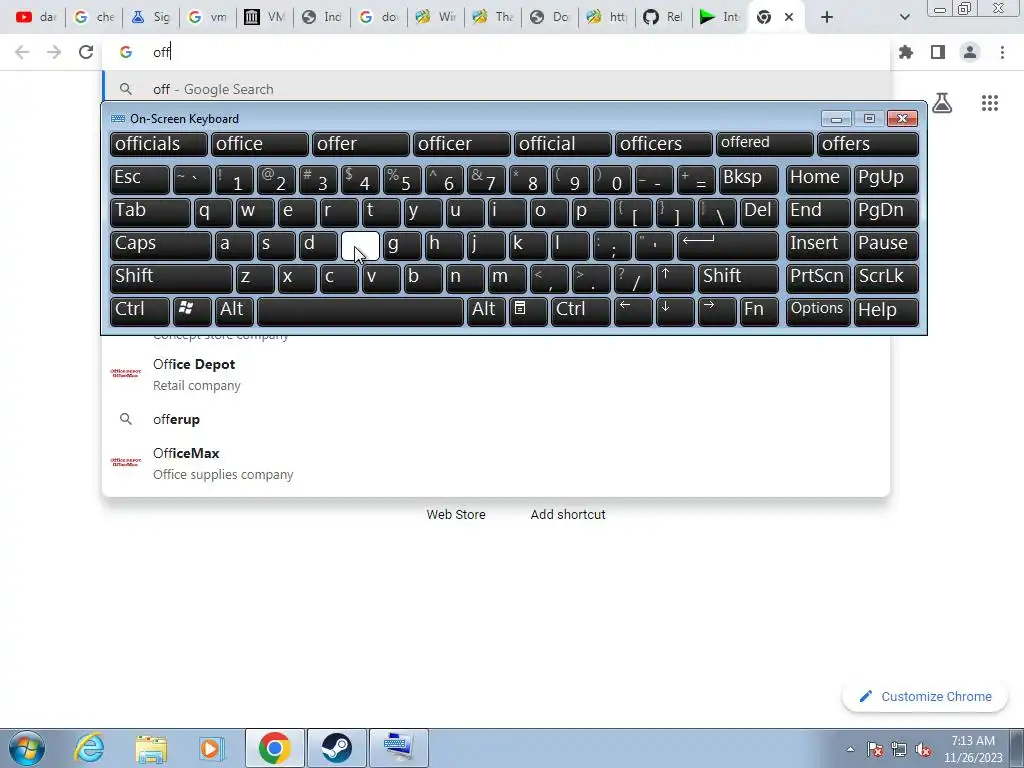Toggle the right Shift key
The width and height of the screenshot is (1024, 768).
click(738, 279)
